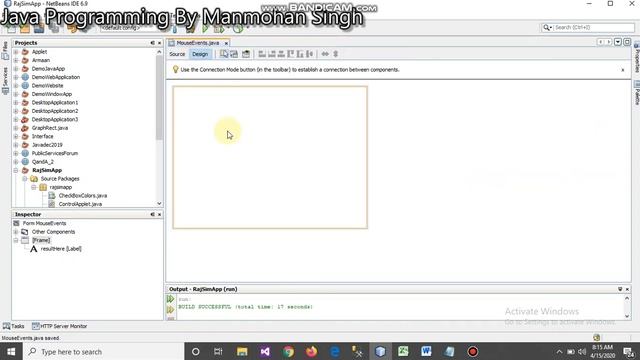Click the light bulb hint icon
Image resolution: width=640 pixels, height=360 pixels.
click(x=176, y=69)
